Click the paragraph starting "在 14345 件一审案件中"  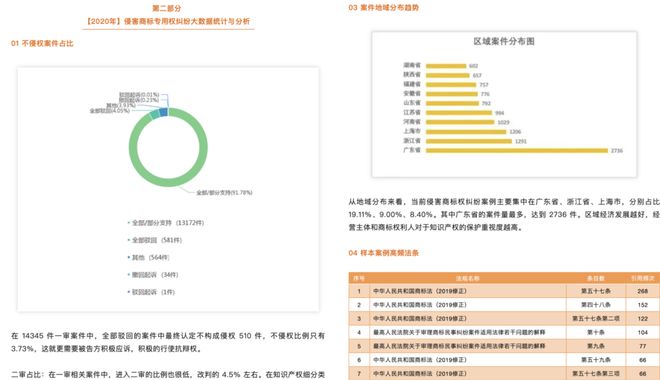(168, 342)
